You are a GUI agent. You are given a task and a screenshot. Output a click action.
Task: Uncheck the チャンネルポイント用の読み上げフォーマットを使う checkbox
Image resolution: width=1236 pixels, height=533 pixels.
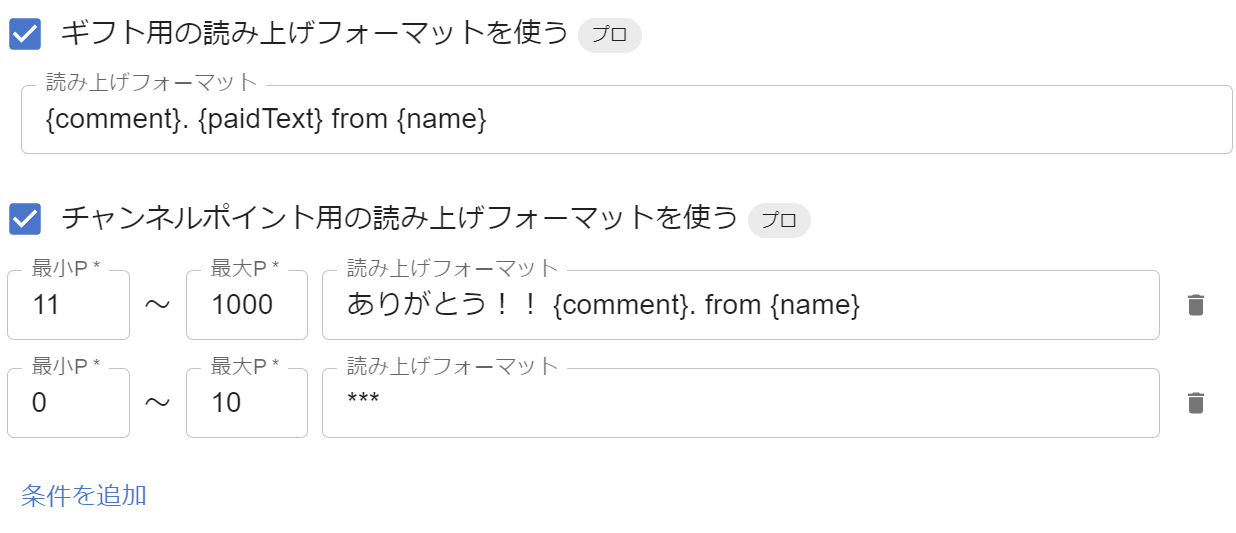(x=25, y=219)
